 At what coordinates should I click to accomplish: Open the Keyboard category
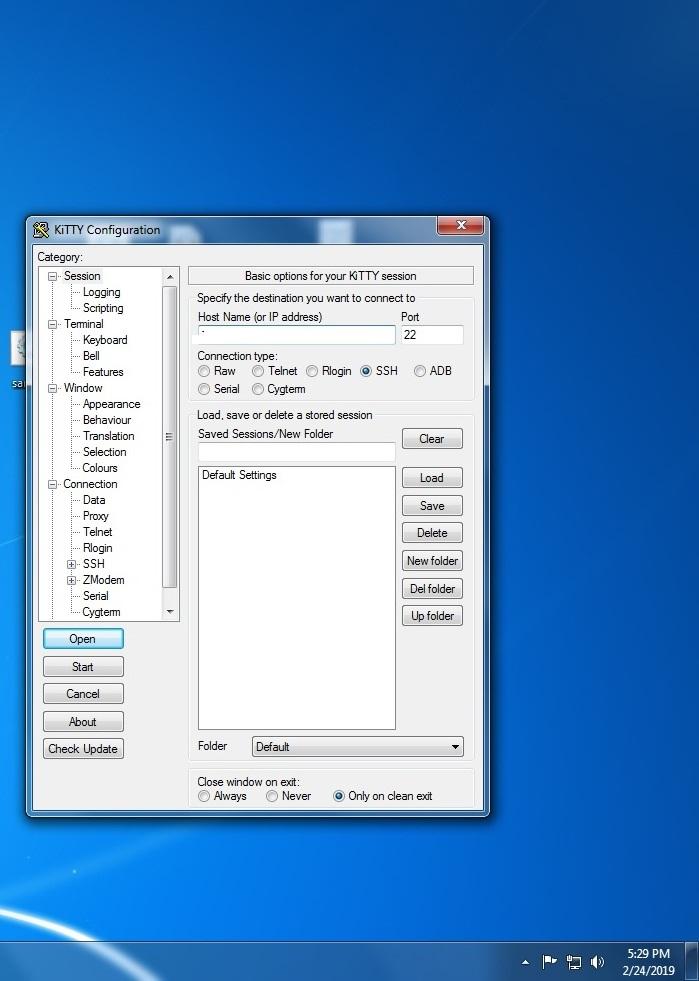[x=105, y=340]
